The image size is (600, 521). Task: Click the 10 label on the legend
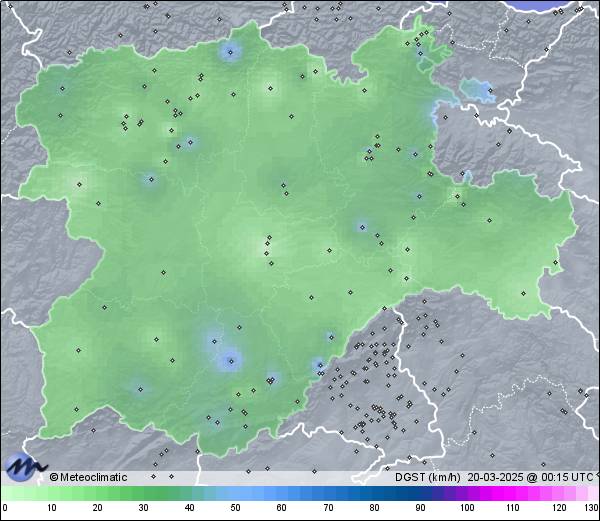tap(52, 508)
